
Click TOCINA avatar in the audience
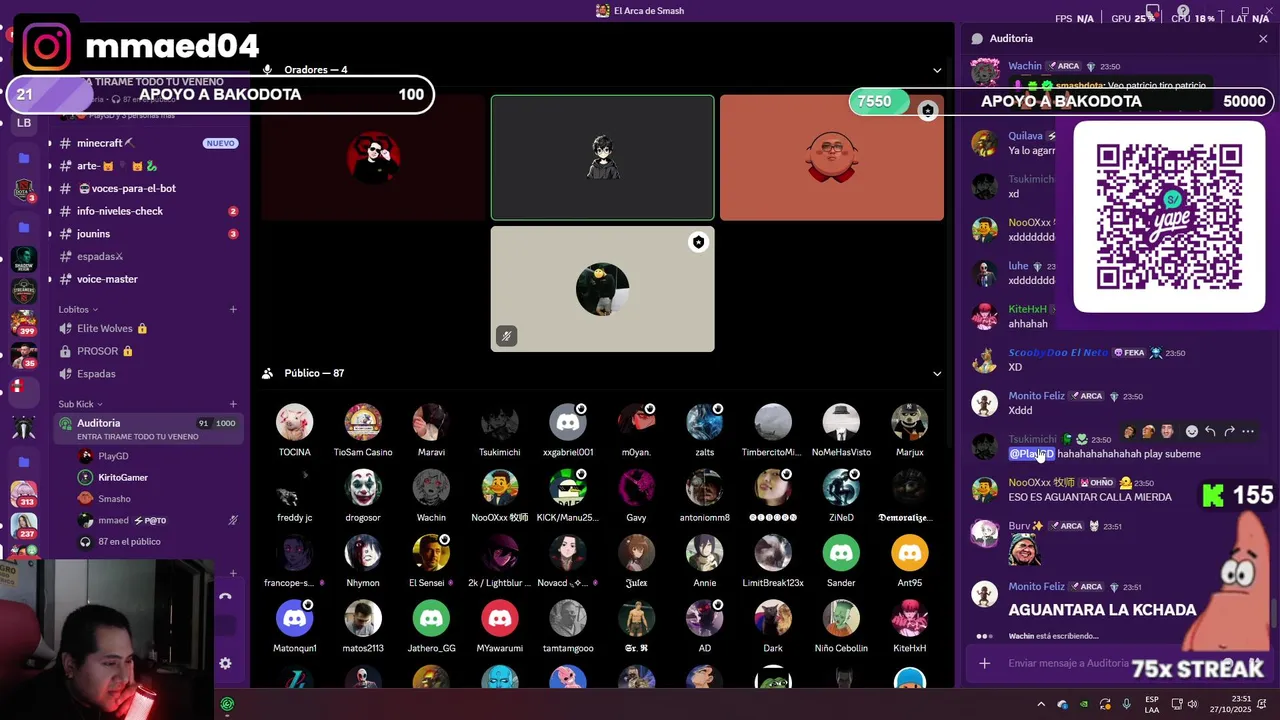[x=295, y=422]
